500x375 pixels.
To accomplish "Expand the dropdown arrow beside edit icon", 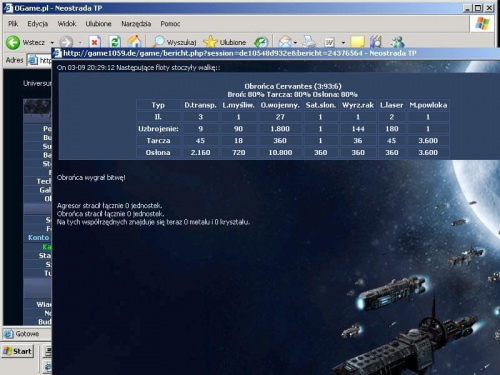I will (x=343, y=43).
